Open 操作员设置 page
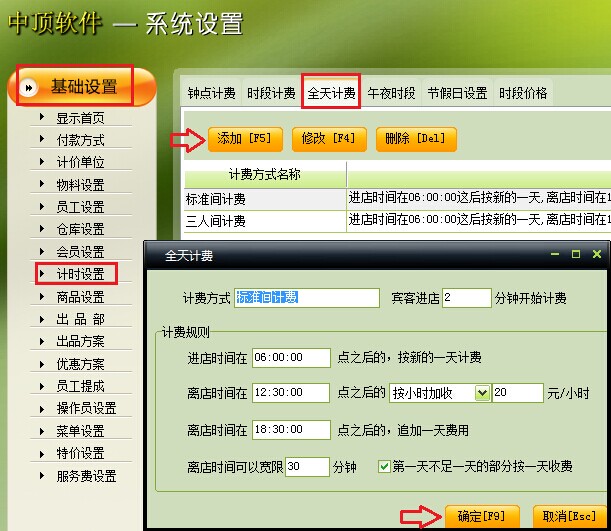This screenshot has width=611, height=531. 87,408
